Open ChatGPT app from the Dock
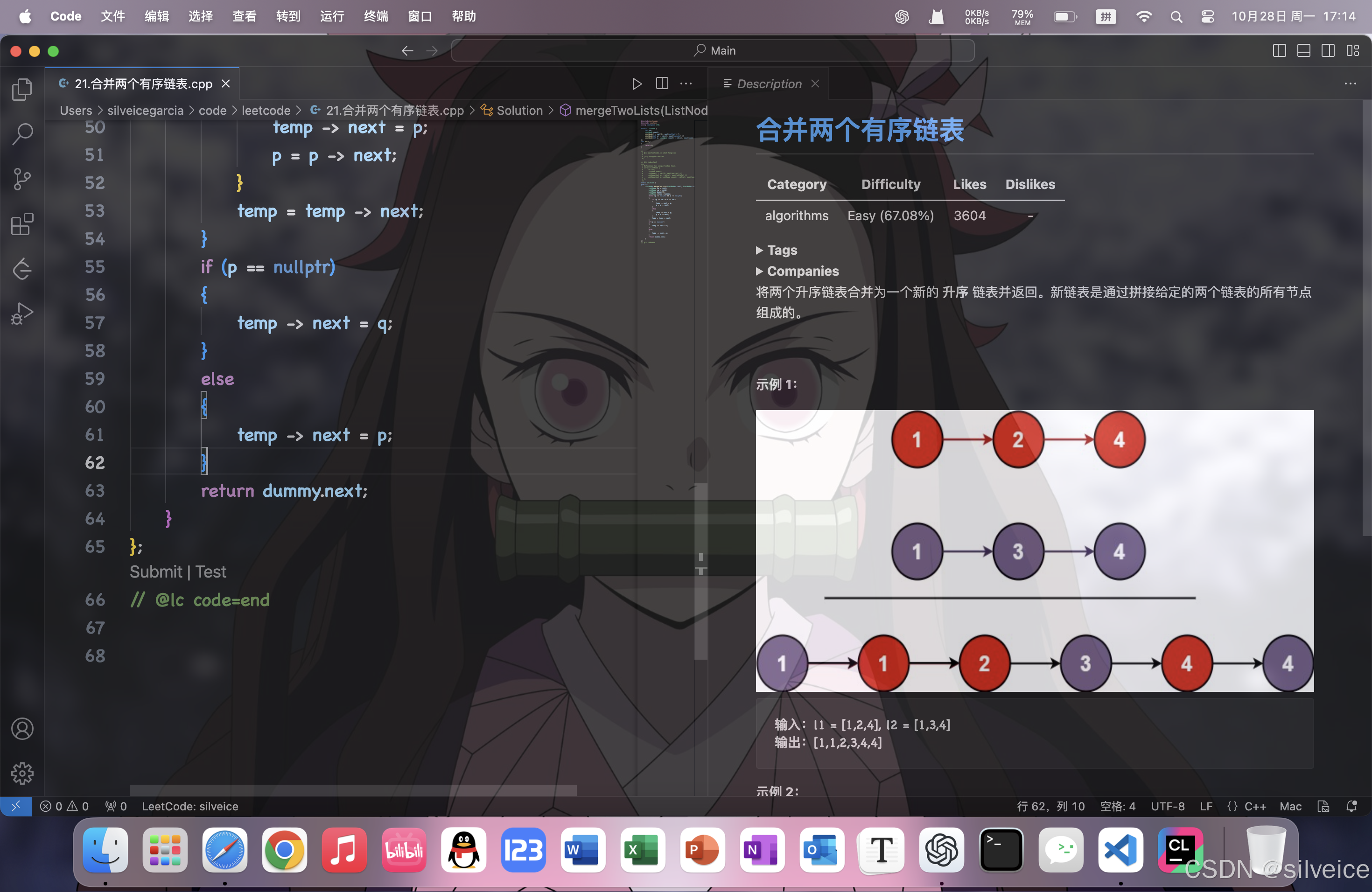Image resolution: width=1372 pixels, height=892 pixels. (x=941, y=850)
